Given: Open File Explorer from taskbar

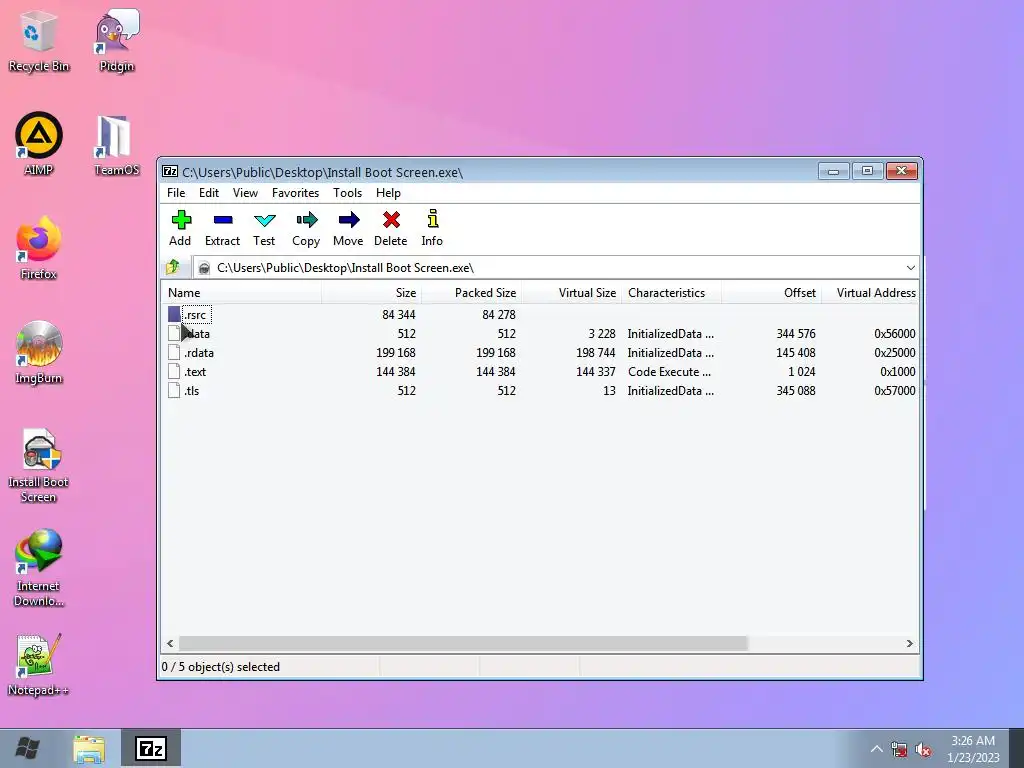Looking at the screenshot, I should (x=89, y=748).
